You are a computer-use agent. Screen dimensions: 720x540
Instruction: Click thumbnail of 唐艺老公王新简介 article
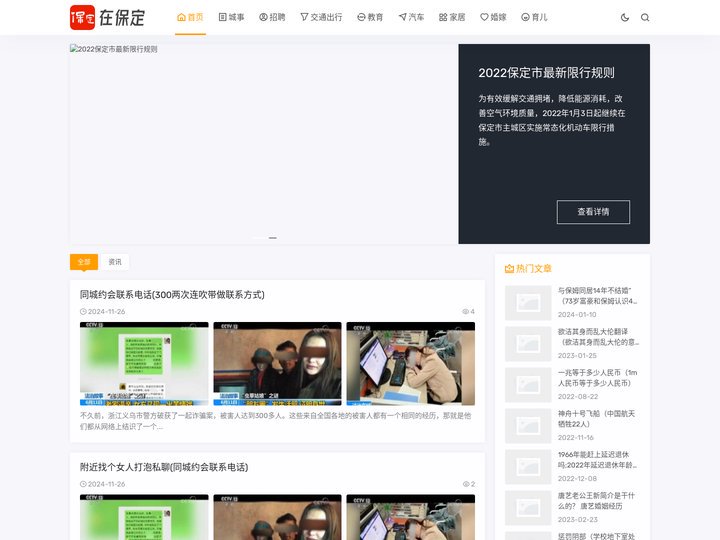coord(528,508)
